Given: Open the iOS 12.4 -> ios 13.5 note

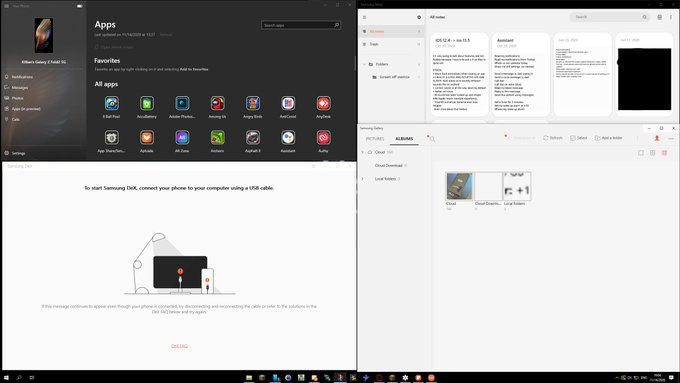Looking at the screenshot, I should point(460,74).
